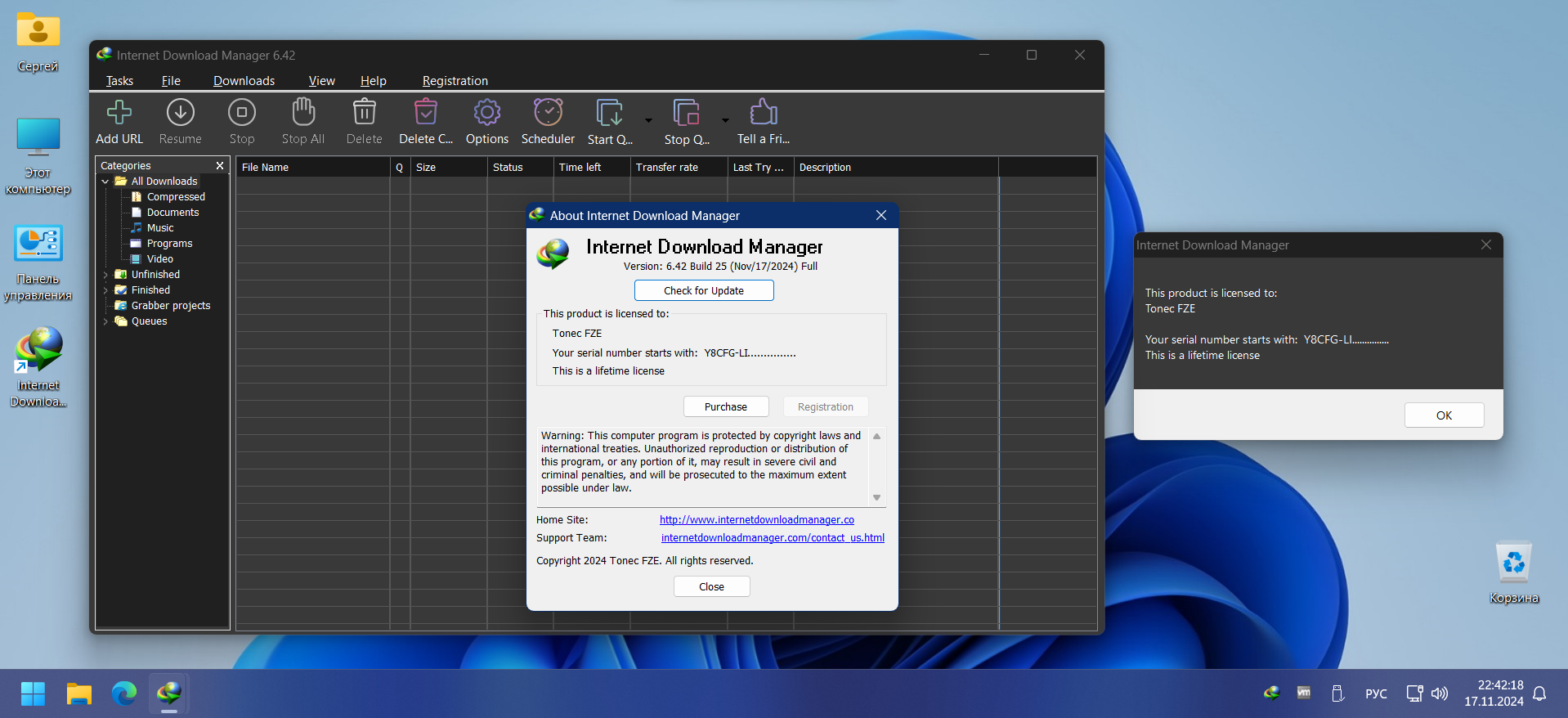Sort by Size column header
Screen dimensions: 1568x718
[448, 167]
